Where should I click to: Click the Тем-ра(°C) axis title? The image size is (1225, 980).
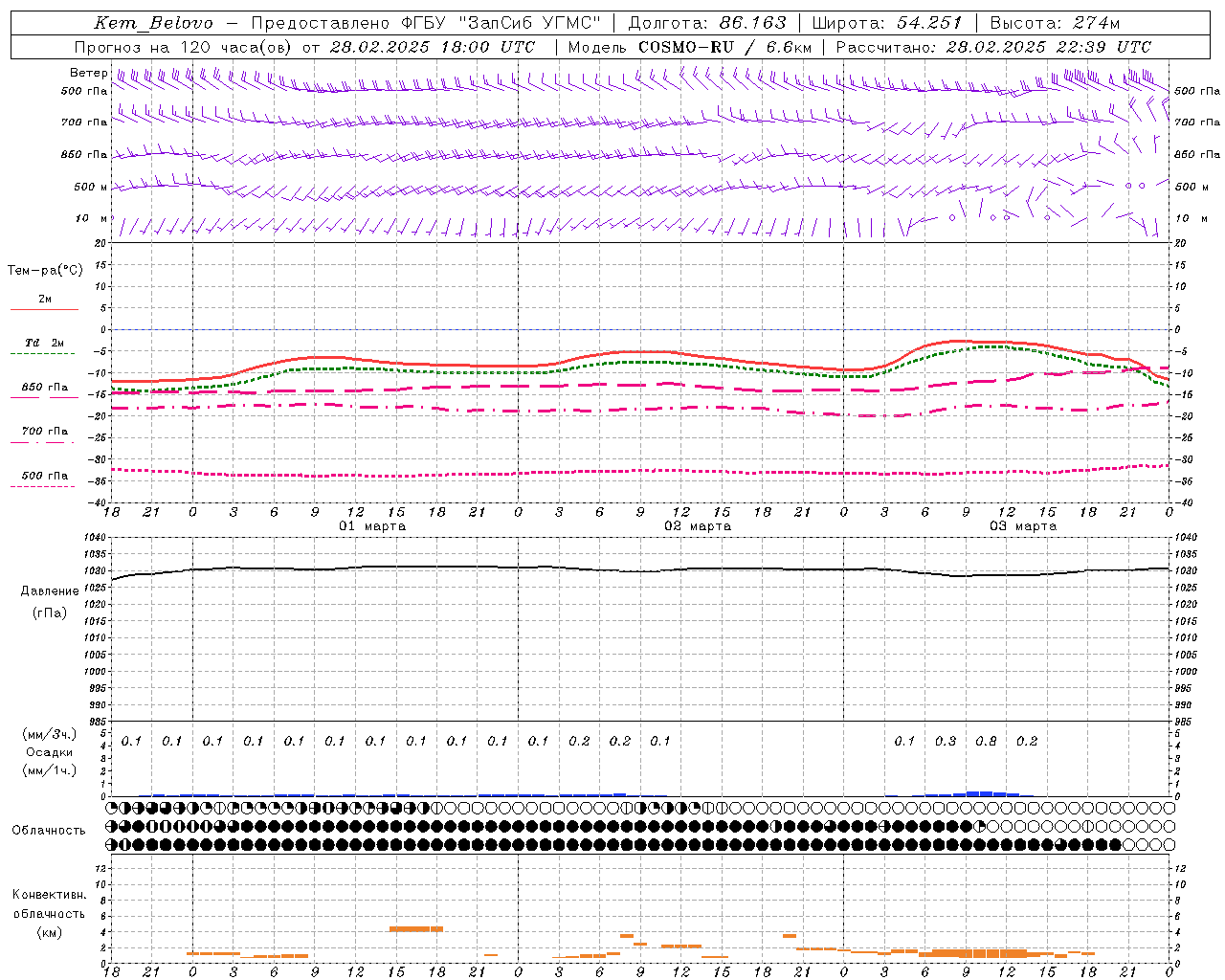pos(45,271)
